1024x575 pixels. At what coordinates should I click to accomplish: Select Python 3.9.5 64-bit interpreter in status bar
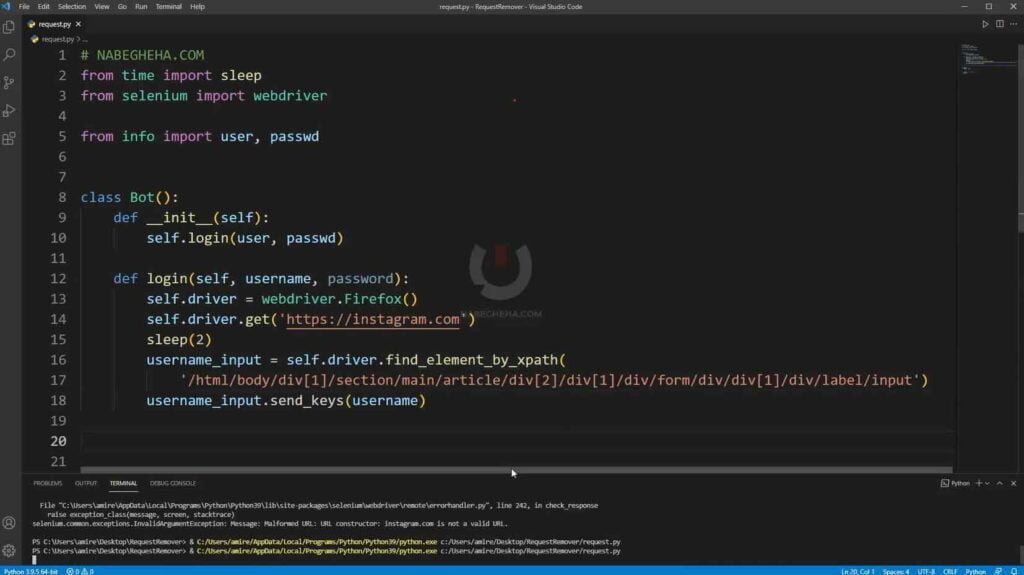click(31, 571)
